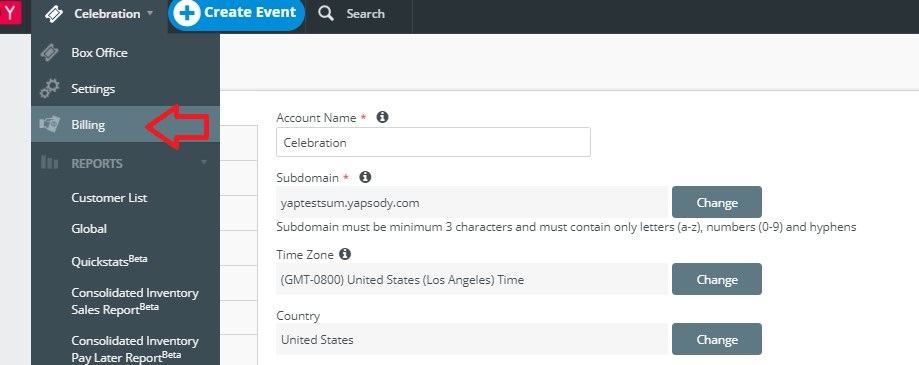The width and height of the screenshot is (919, 365).
Task: Click the Billing money icon
Action: [x=50, y=124]
